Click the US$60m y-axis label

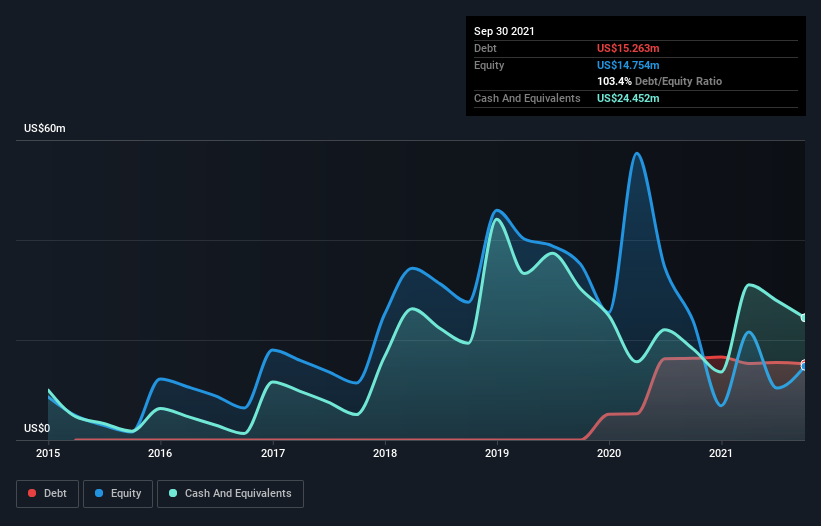click(45, 128)
